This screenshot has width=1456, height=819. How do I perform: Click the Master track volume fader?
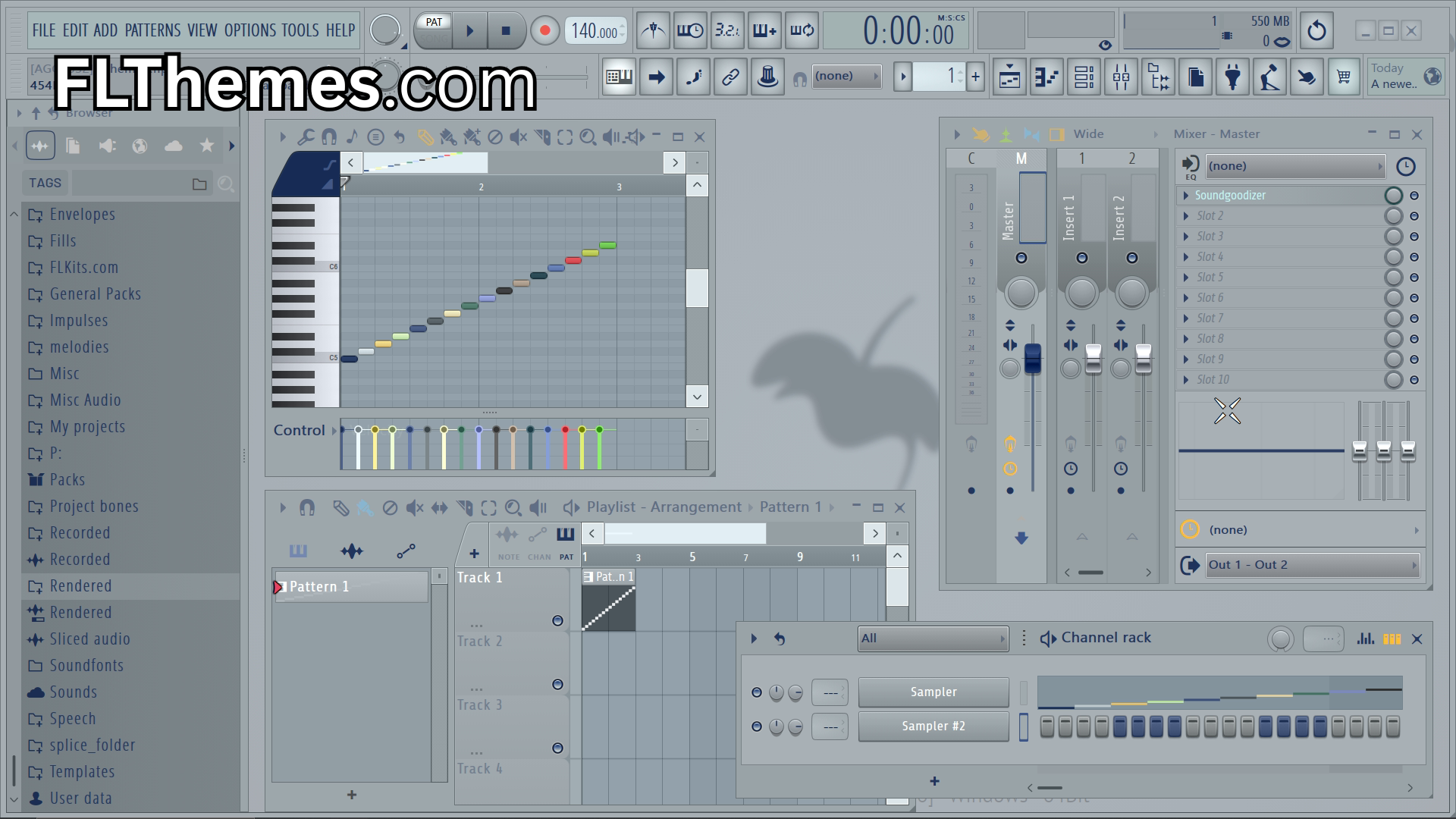coord(1033,359)
